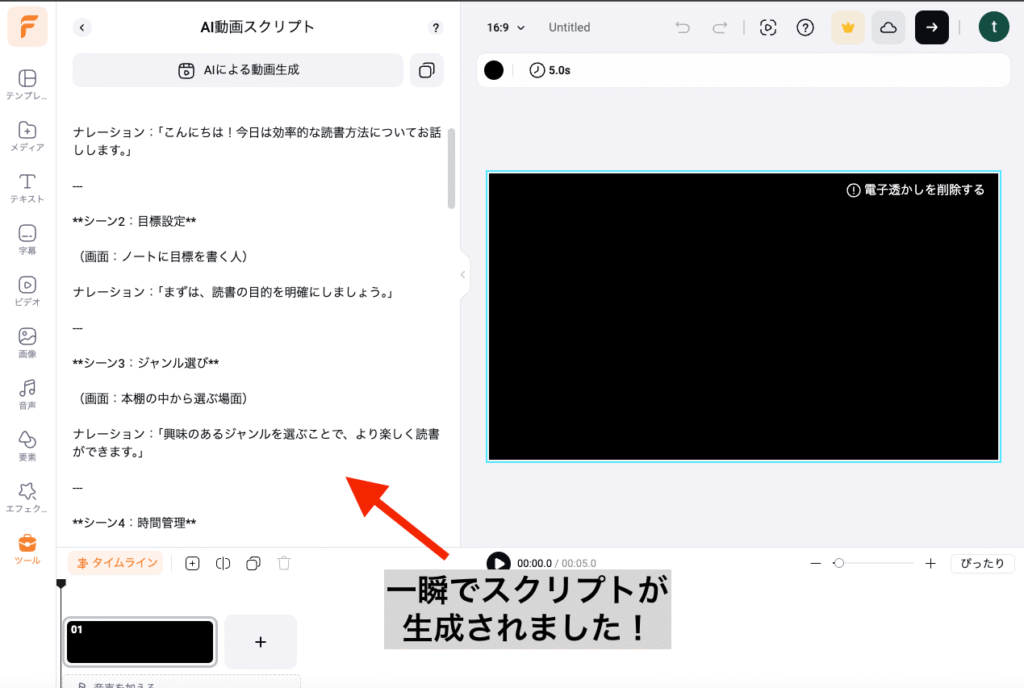Viewport: 1024px width, 688px height.
Task: Adjust the timeline zoom slider handle
Action: 839,563
